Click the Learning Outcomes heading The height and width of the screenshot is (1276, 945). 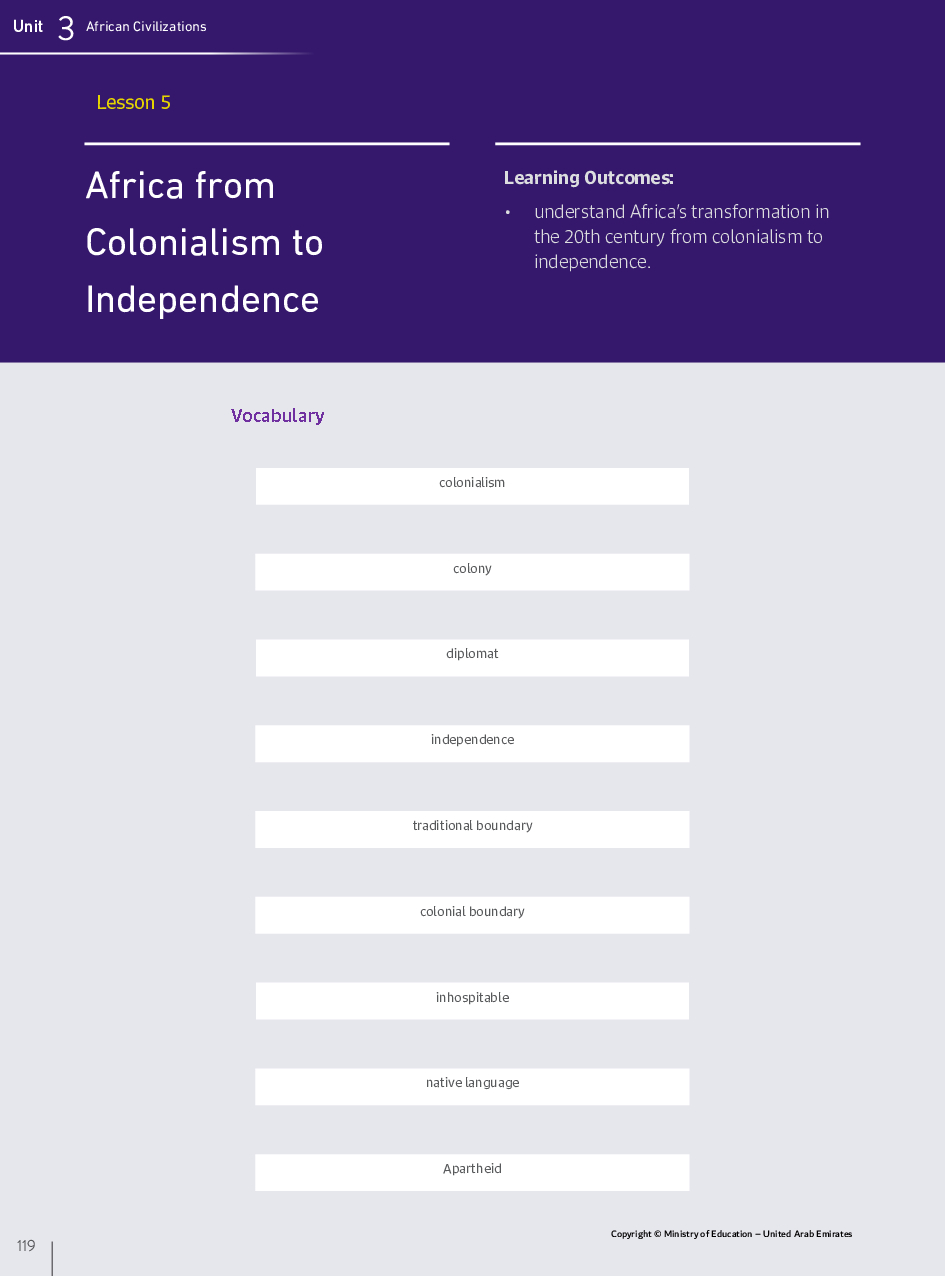click(588, 178)
